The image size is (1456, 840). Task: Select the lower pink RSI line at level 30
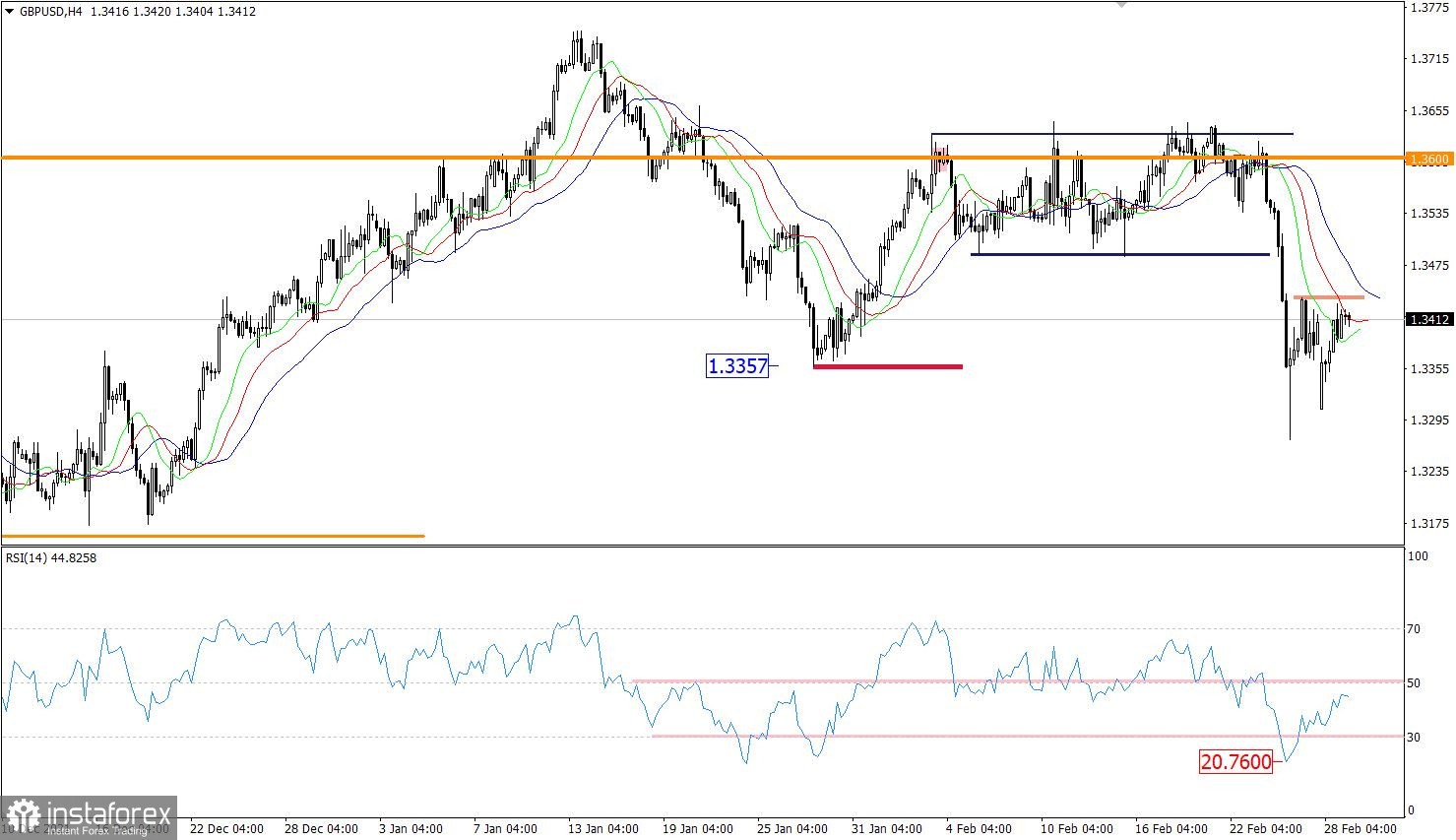click(x=1028, y=736)
